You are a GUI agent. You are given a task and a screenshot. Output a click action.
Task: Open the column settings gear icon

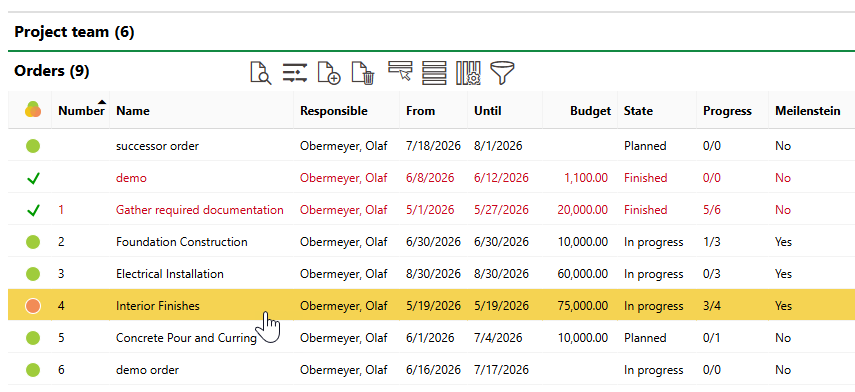coord(468,73)
